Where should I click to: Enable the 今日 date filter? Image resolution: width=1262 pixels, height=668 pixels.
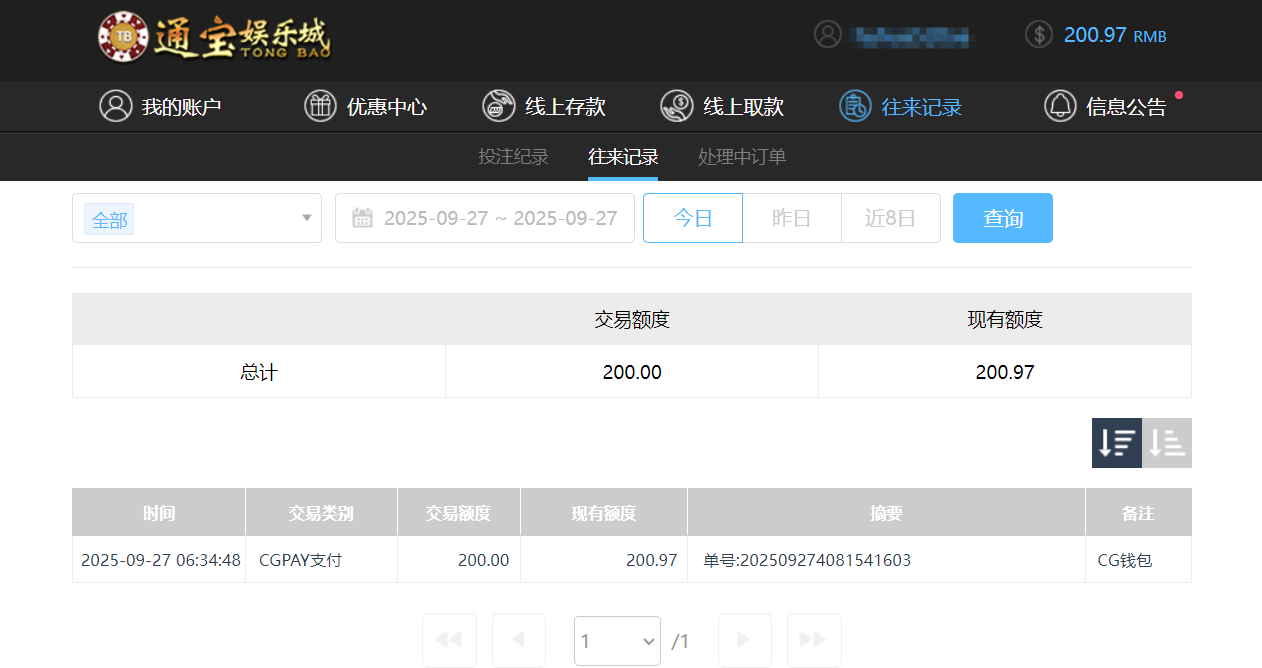[692, 217]
